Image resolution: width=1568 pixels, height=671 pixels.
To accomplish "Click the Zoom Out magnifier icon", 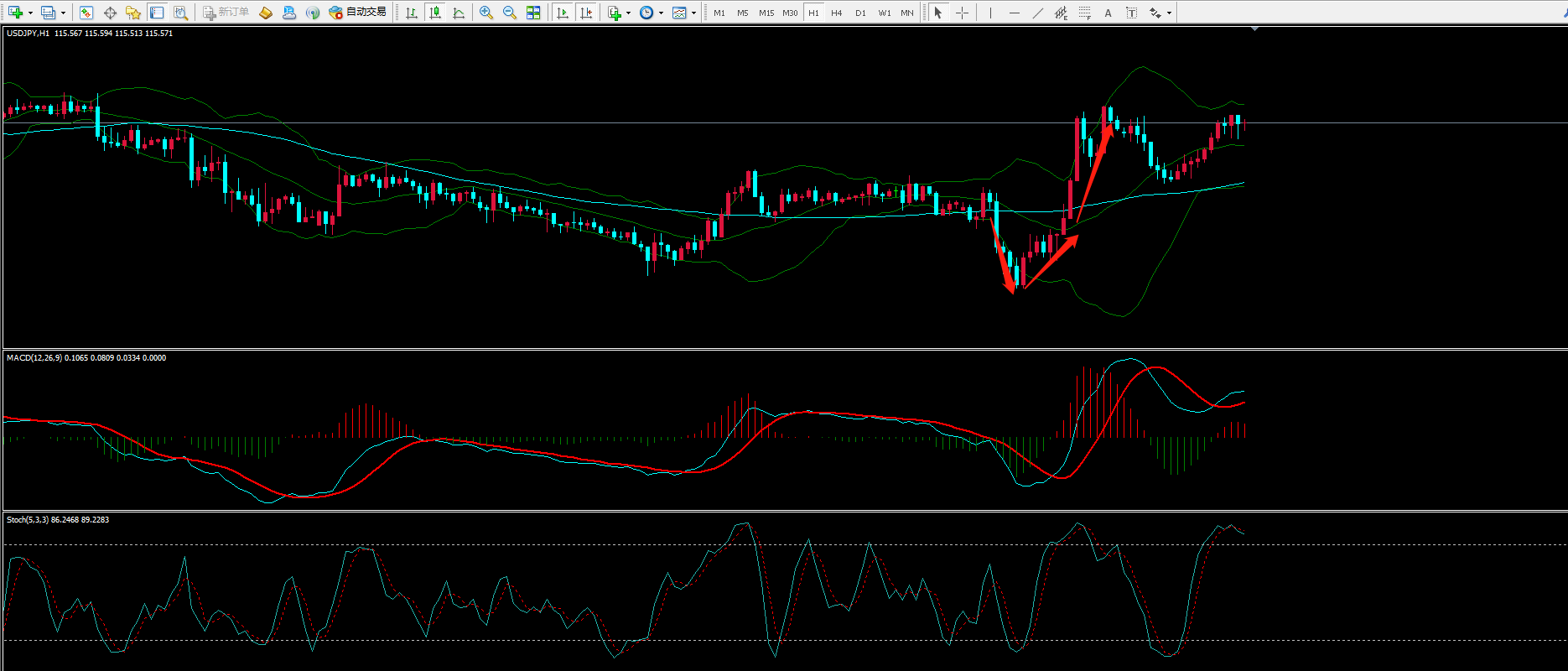I will (x=510, y=13).
